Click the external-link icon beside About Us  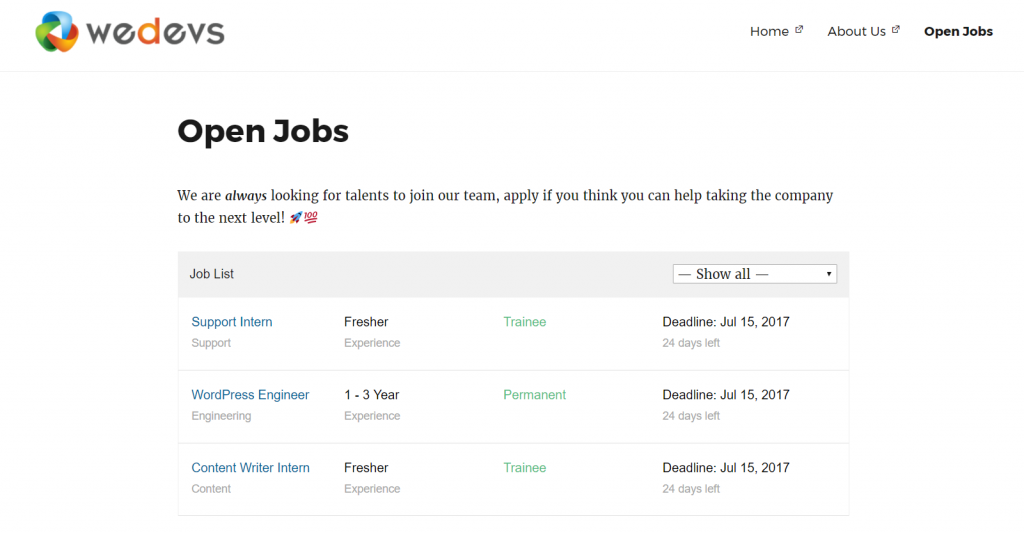click(x=896, y=30)
